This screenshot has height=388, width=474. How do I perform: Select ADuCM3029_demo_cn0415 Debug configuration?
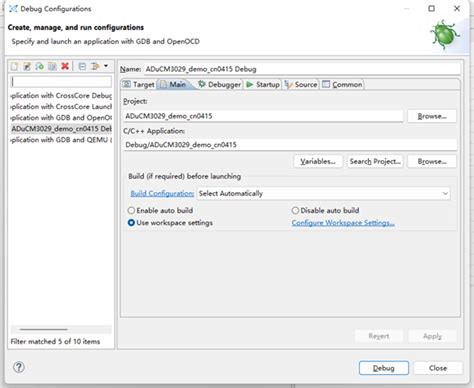point(61,128)
